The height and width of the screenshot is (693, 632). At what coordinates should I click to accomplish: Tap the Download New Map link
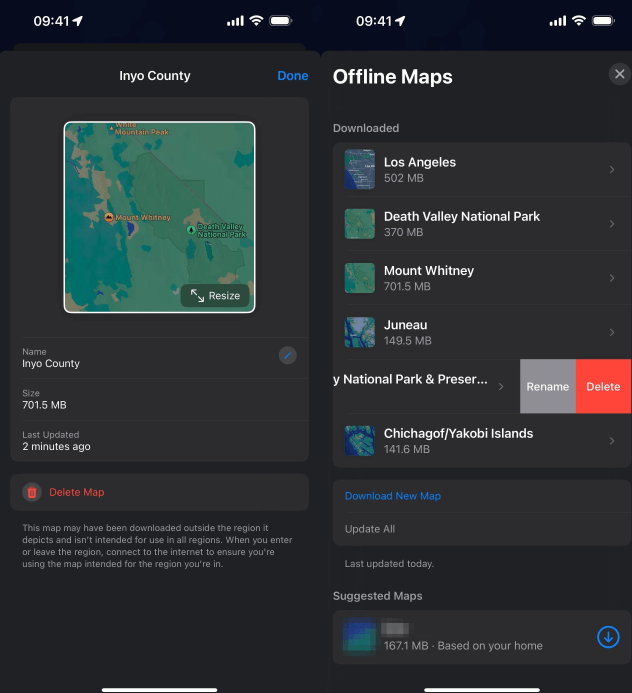(393, 496)
